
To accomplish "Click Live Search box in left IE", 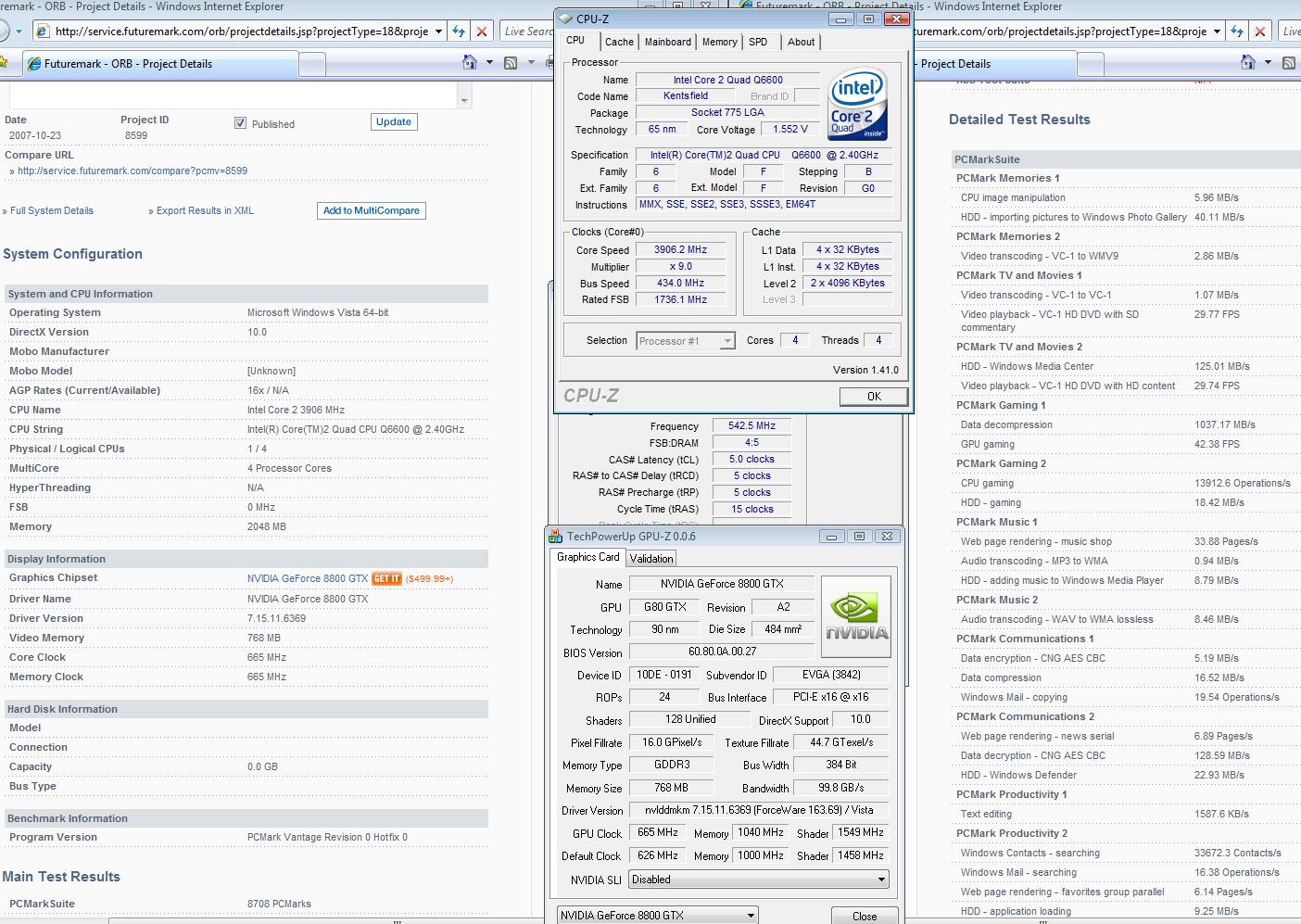I will coord(527,32).
